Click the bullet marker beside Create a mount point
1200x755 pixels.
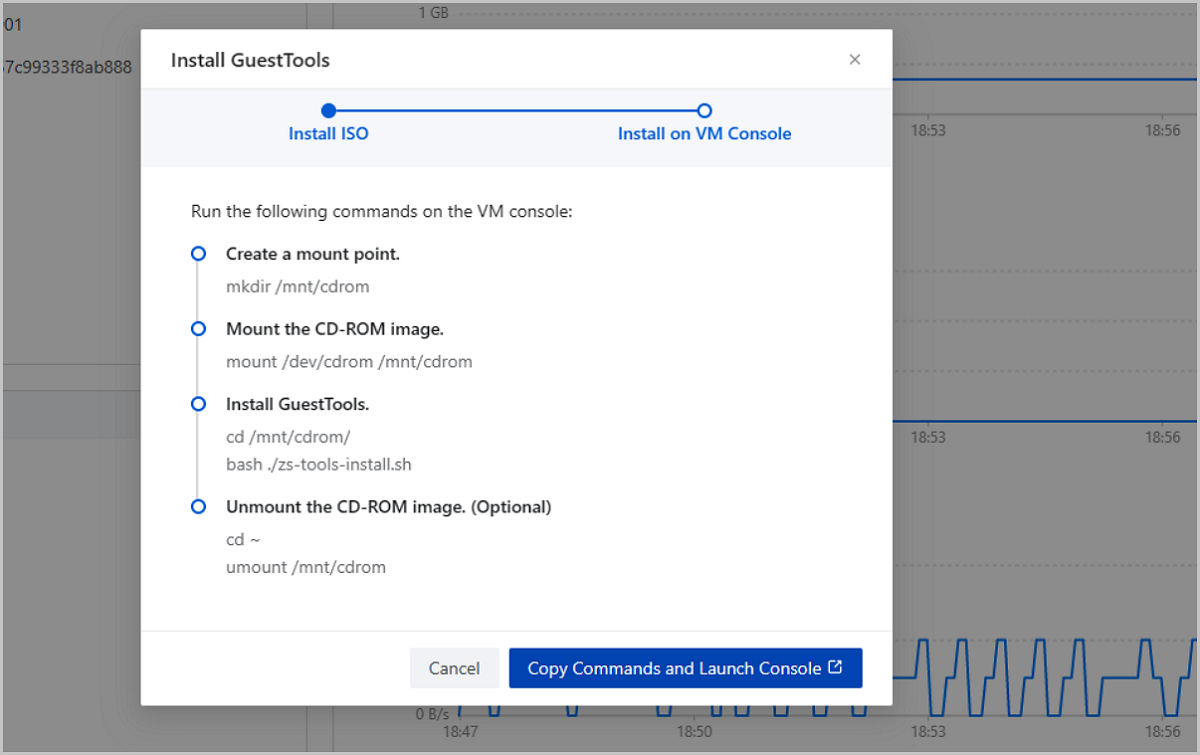(x=198, y=254)
